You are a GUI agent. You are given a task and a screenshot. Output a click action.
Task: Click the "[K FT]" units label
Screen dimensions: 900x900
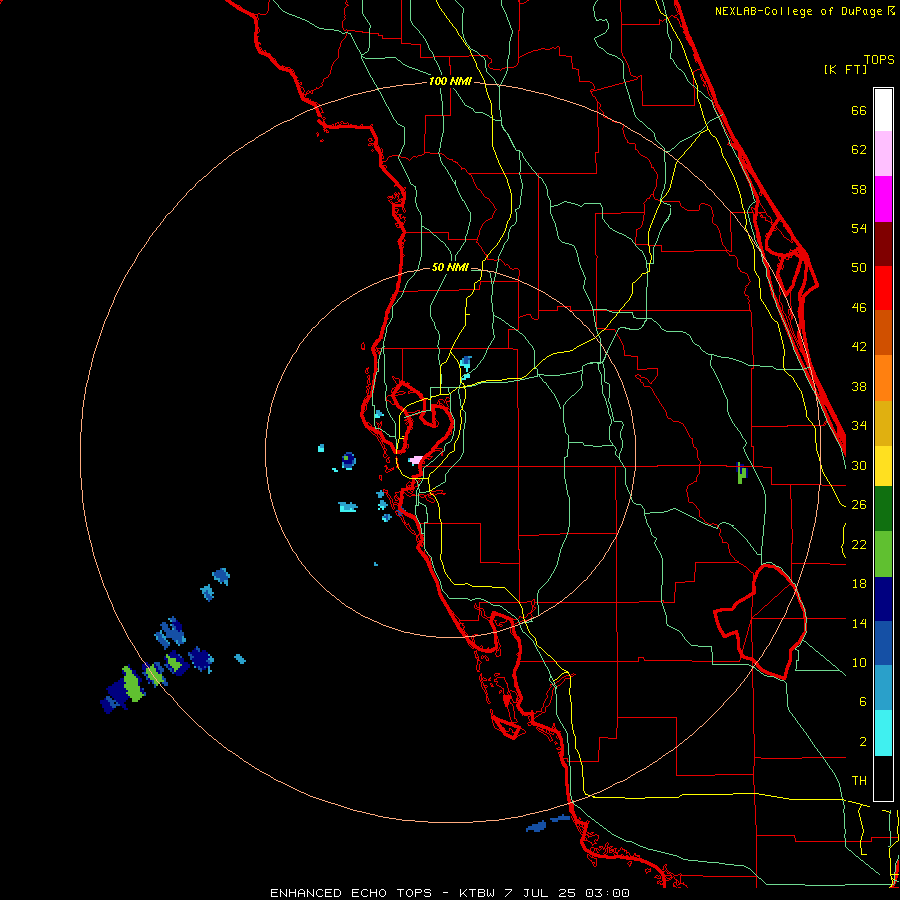click(x=845, y=69)
